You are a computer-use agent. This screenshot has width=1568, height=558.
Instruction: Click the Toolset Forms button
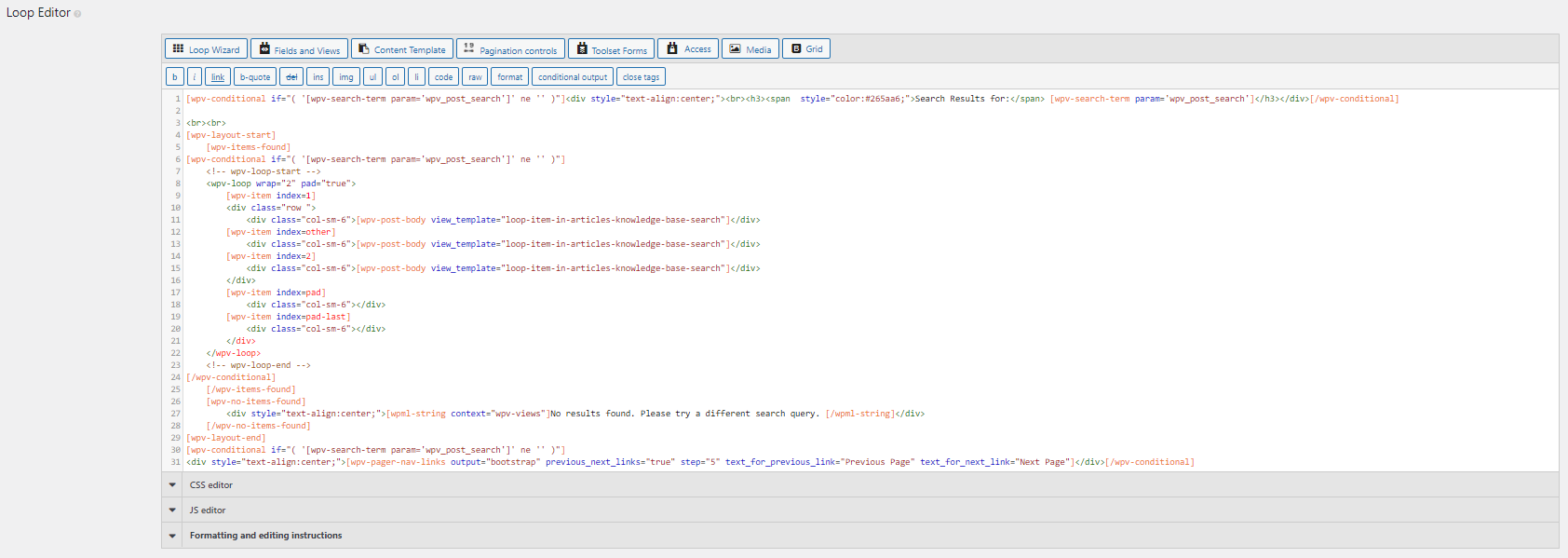click(611, 49)
